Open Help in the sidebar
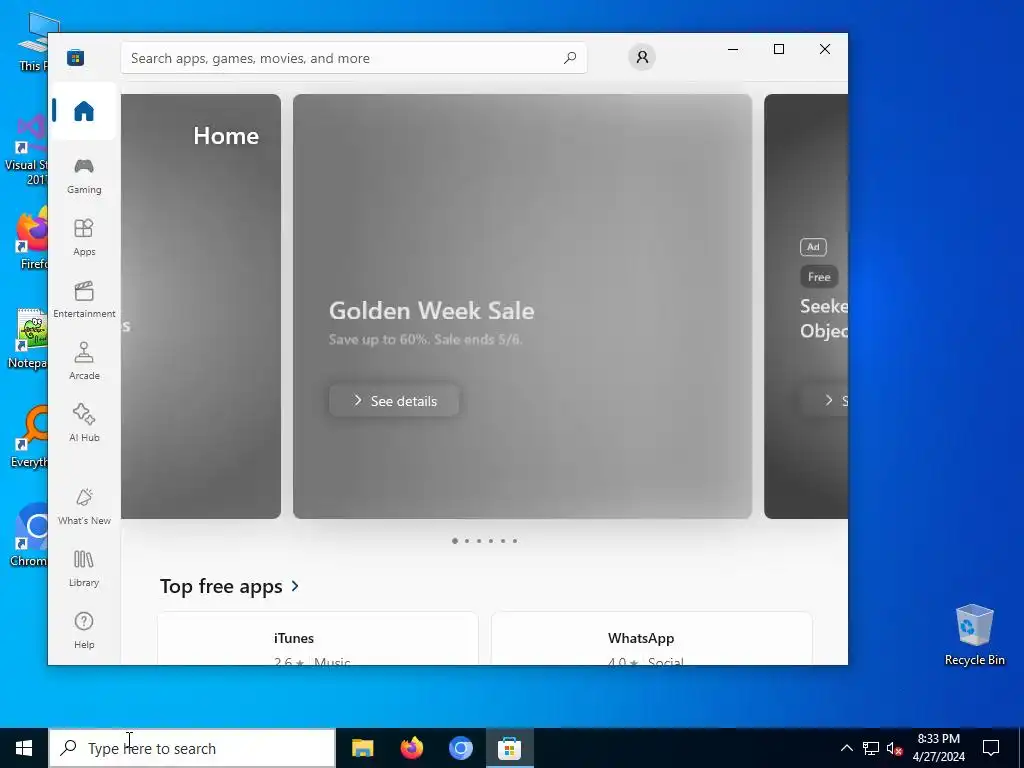 (x=84, y=630)
